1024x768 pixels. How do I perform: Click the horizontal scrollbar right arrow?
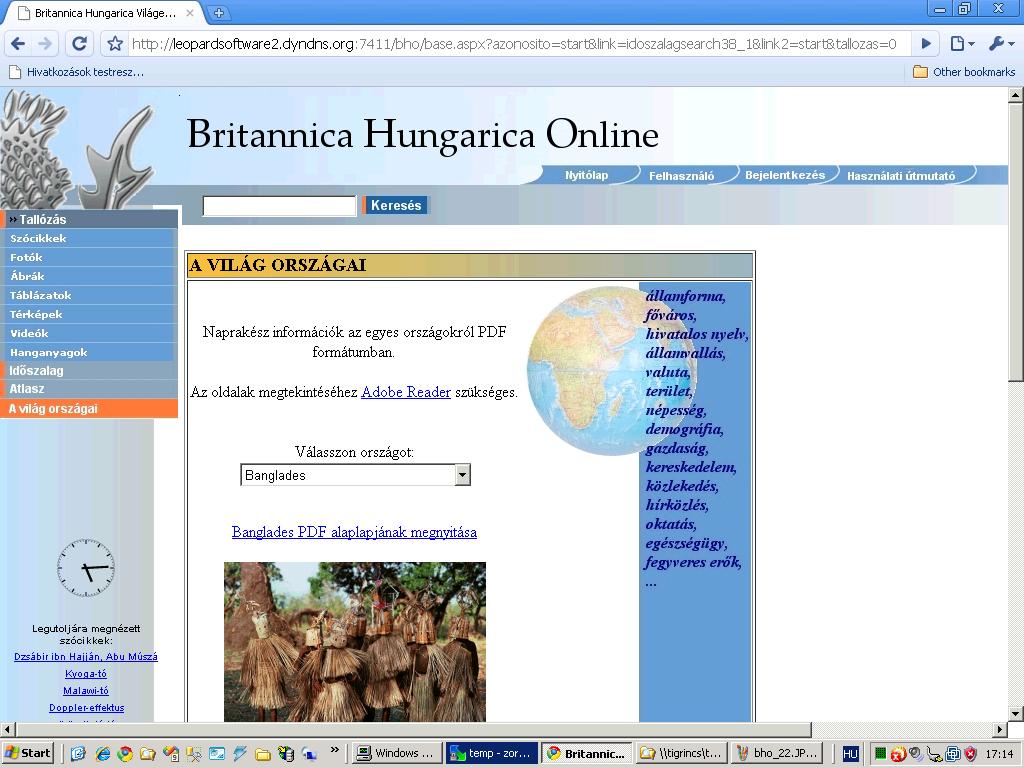tap(1000, 729)
